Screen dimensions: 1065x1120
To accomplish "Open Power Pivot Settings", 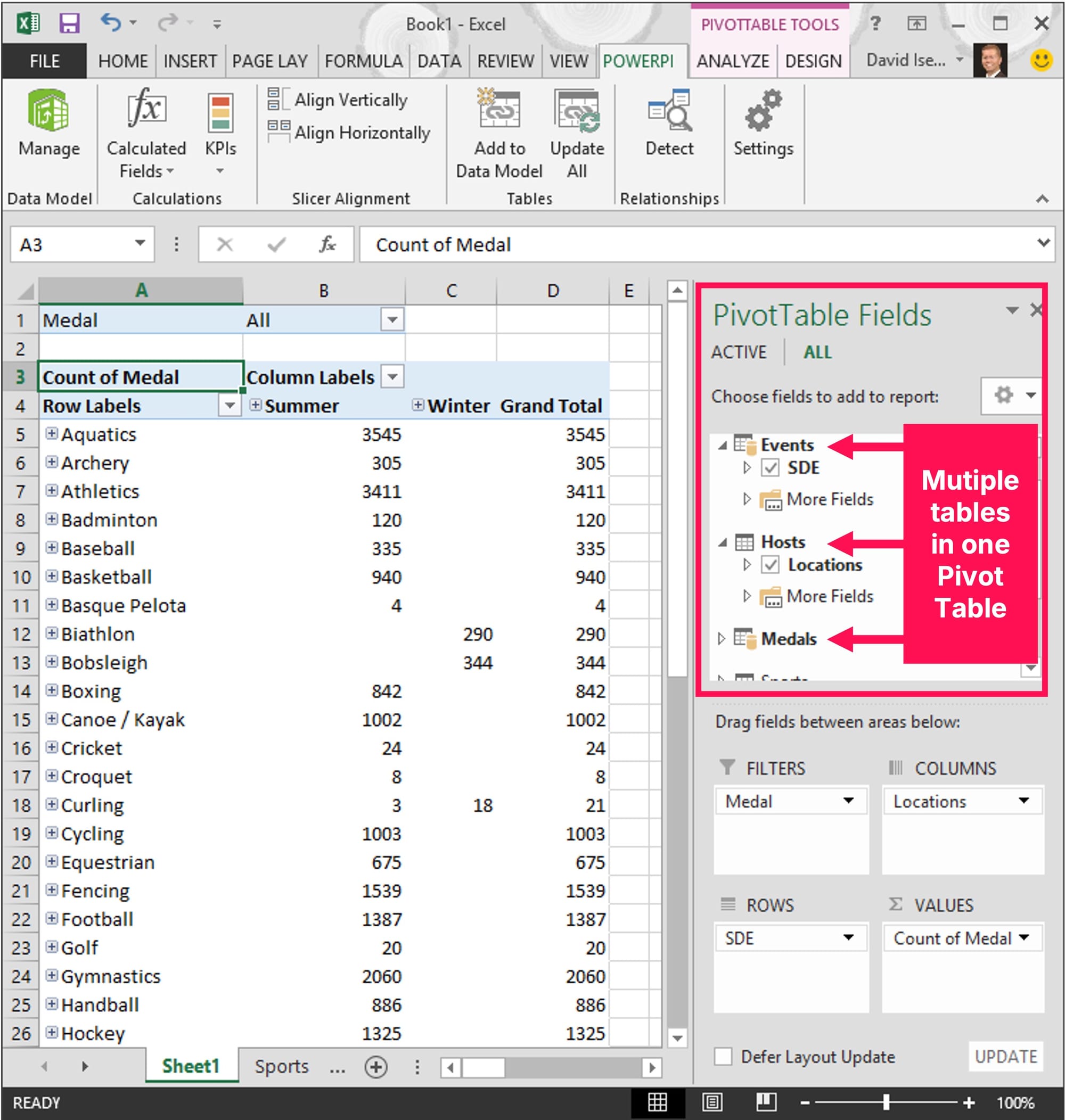I will [x=763, y=123].
